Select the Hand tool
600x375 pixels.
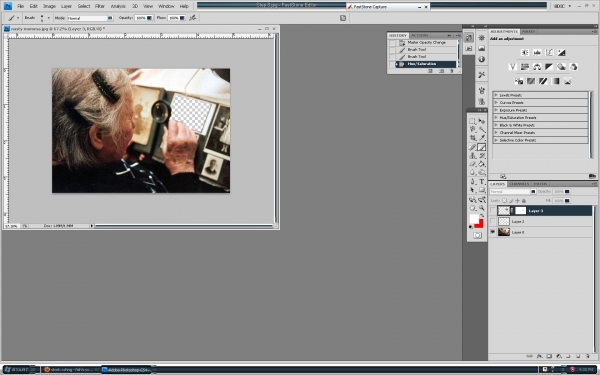(473, 208)
